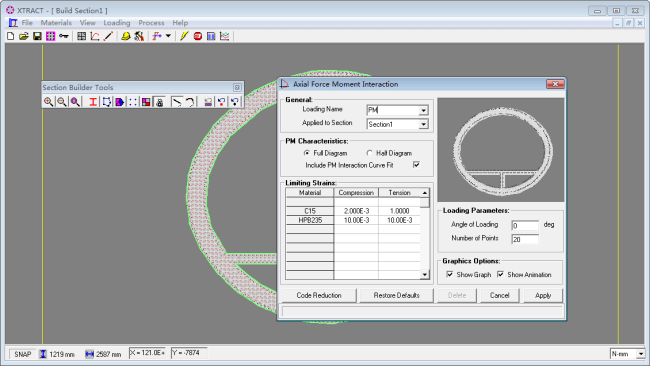Toggle the Show Animation checkbox
The image size is (650, 366).
click(501, 274)
